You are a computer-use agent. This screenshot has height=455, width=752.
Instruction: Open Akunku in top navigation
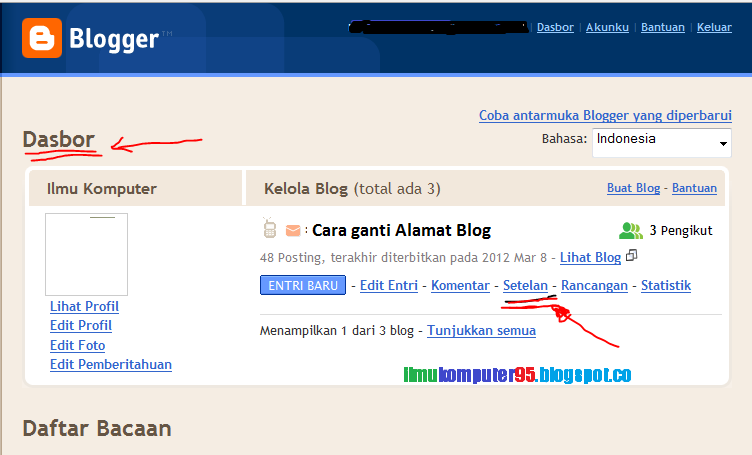pyautogui.click(x=607, y=27)
